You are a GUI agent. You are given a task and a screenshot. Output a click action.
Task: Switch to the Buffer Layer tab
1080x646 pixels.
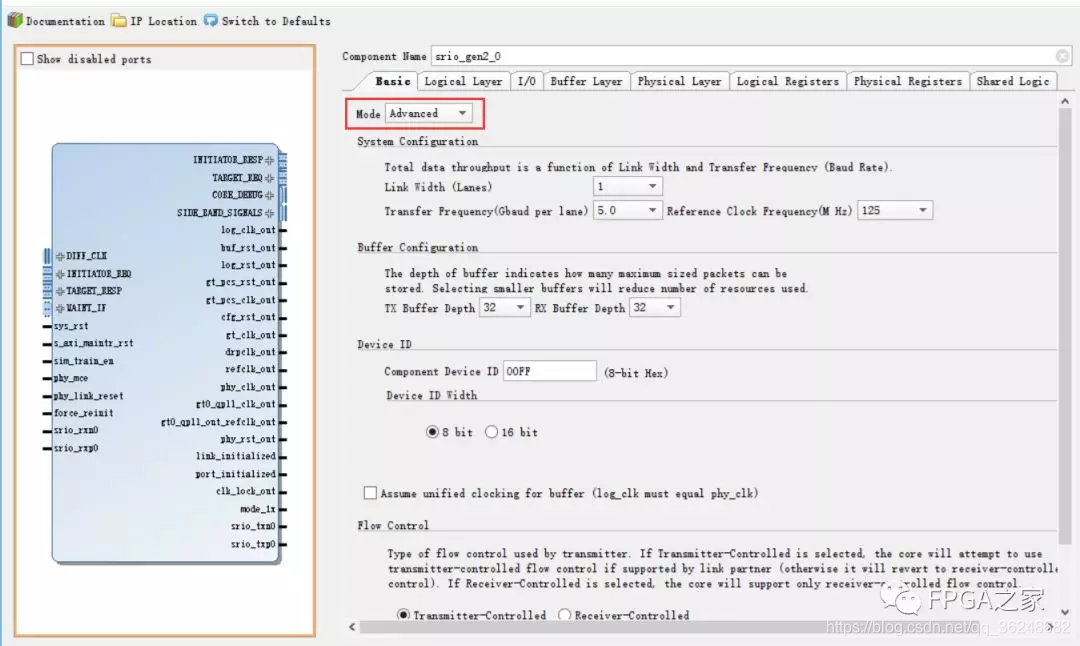586,81
